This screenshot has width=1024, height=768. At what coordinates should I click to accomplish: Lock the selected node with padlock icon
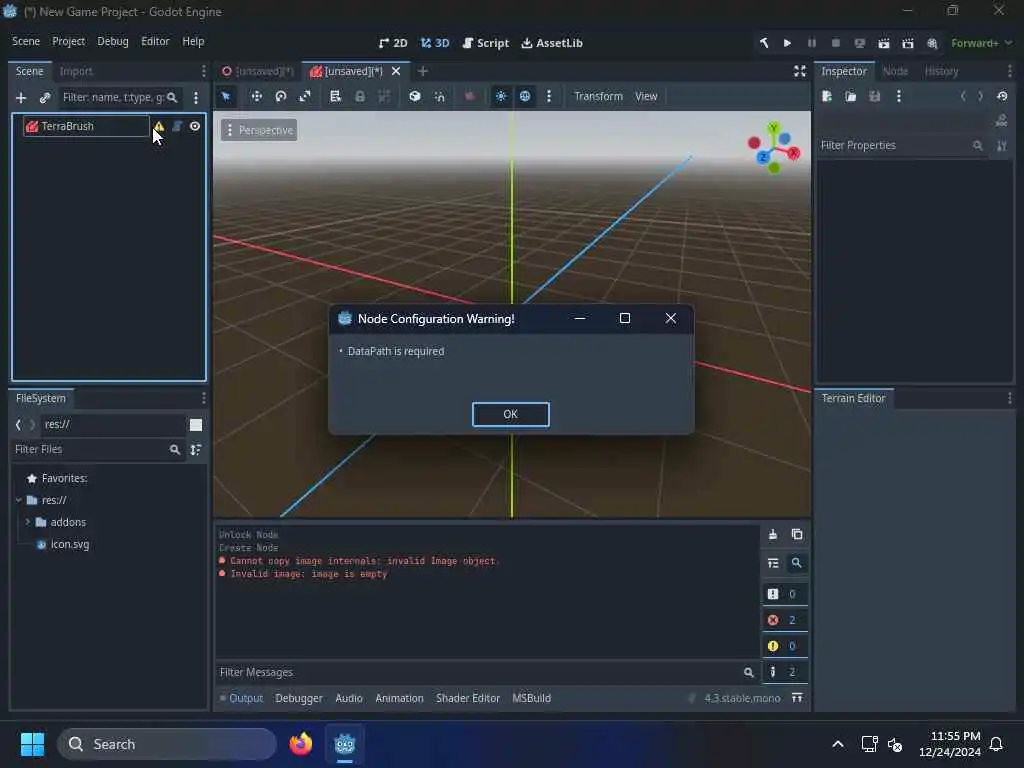click(360, 96)
